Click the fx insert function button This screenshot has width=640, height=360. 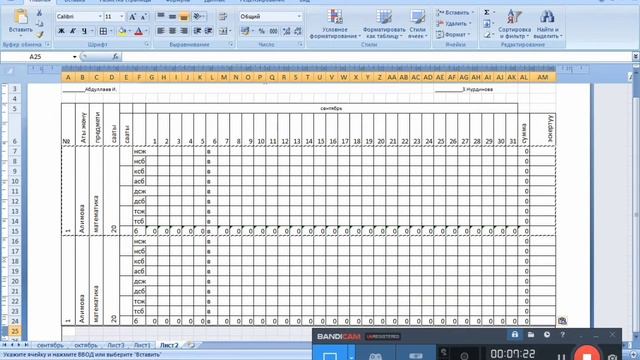click(x=116, y=57)
